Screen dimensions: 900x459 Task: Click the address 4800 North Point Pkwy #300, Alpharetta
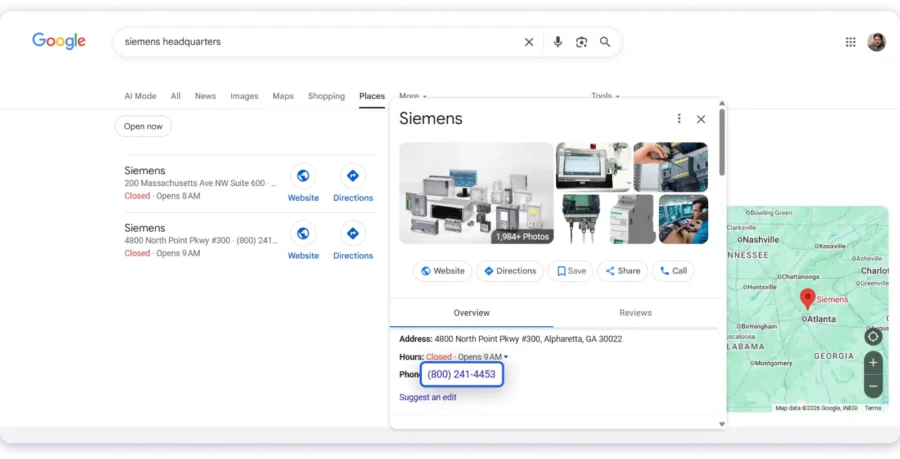528,339
